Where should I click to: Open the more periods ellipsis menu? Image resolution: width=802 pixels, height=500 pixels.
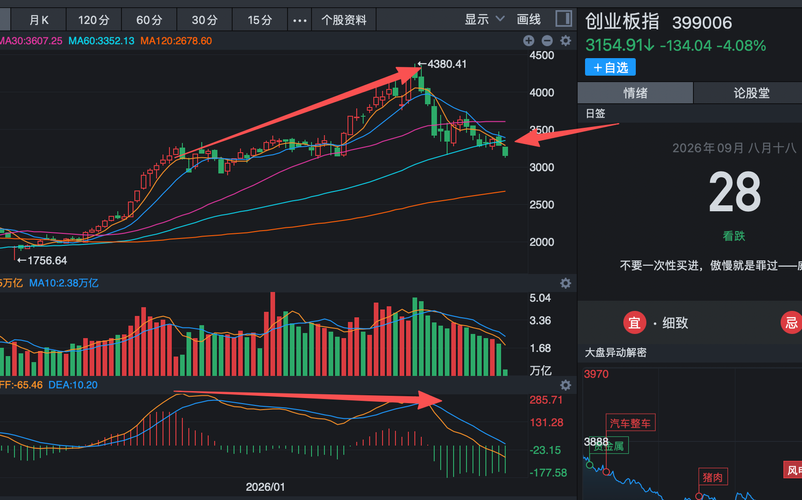300,20
